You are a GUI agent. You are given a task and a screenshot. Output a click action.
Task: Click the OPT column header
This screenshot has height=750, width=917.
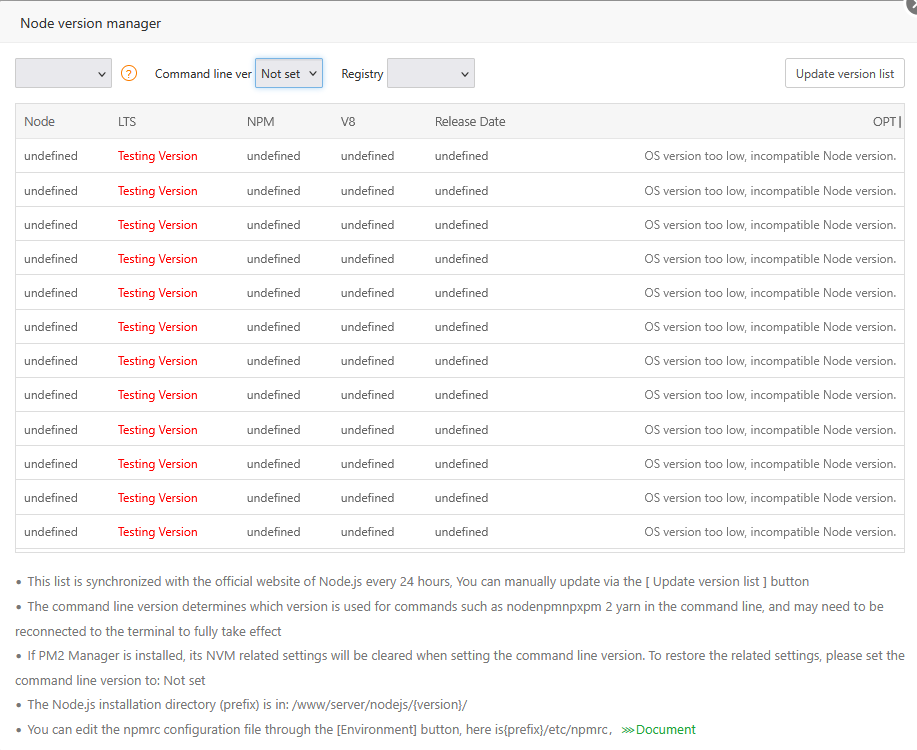884,122
